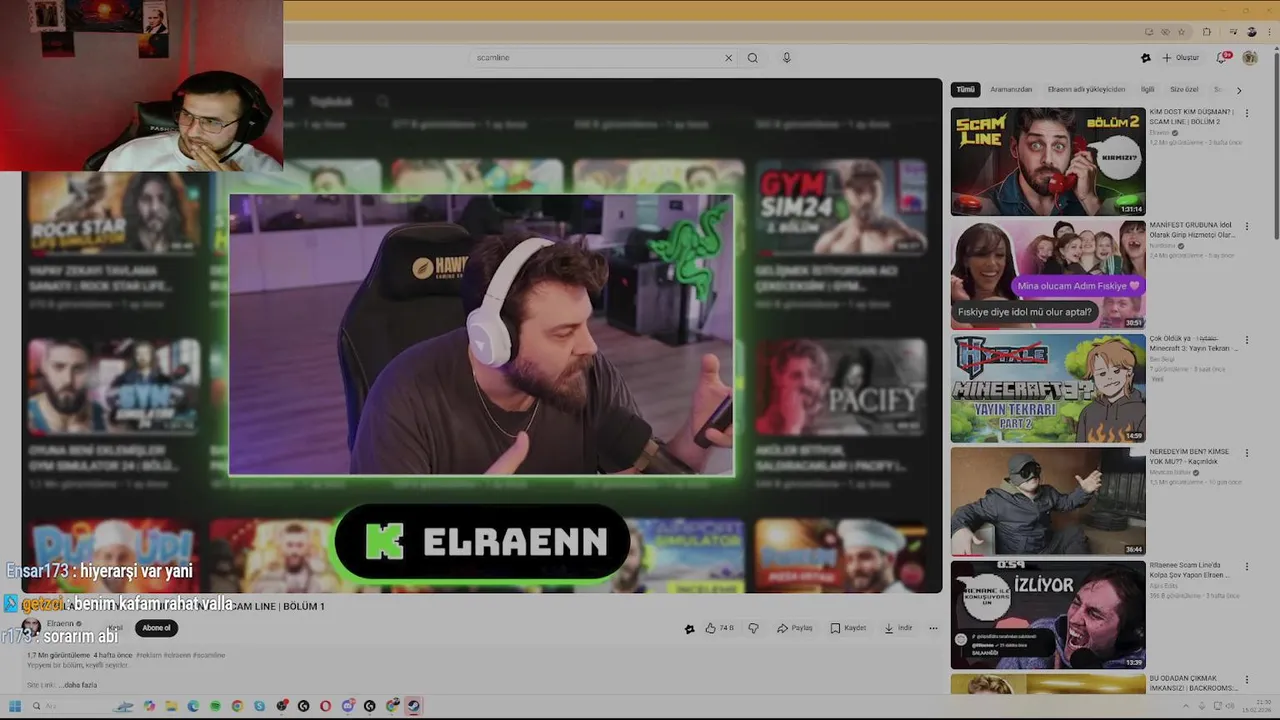Image resolution: width=1280 pixels, height=720 pixels.
Task: Select the Tümü filter chip
Action: [x=965, y=90]
